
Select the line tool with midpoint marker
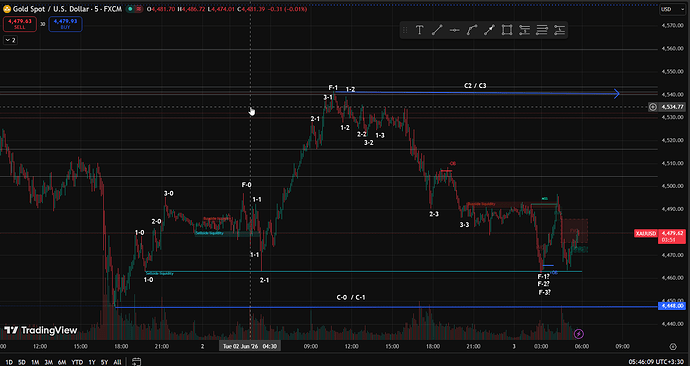(489, 30)
